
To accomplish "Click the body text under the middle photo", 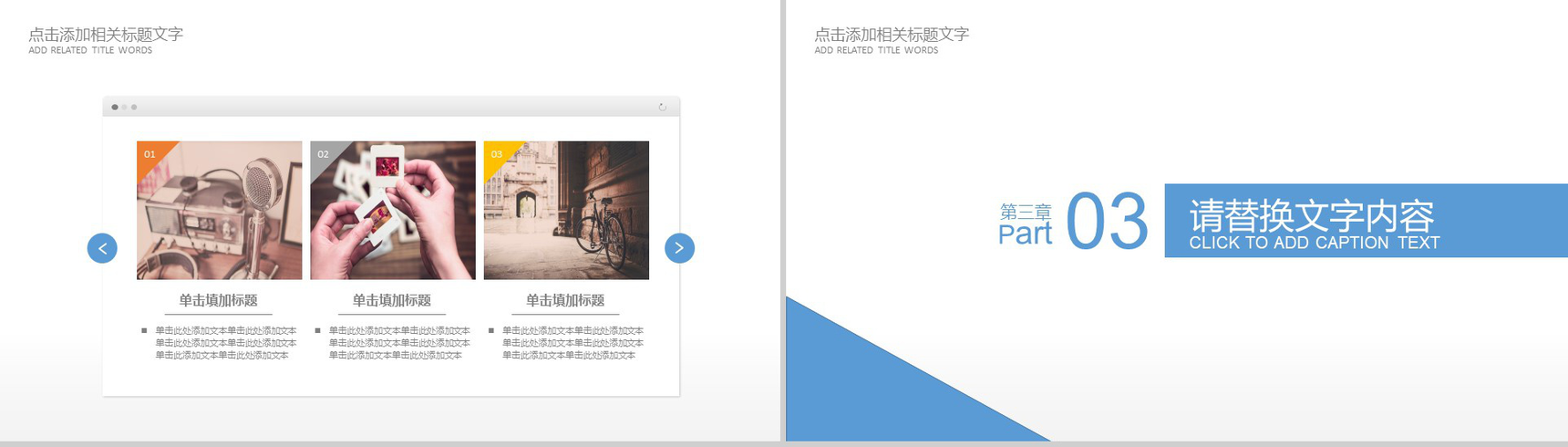I will [398, 343].
